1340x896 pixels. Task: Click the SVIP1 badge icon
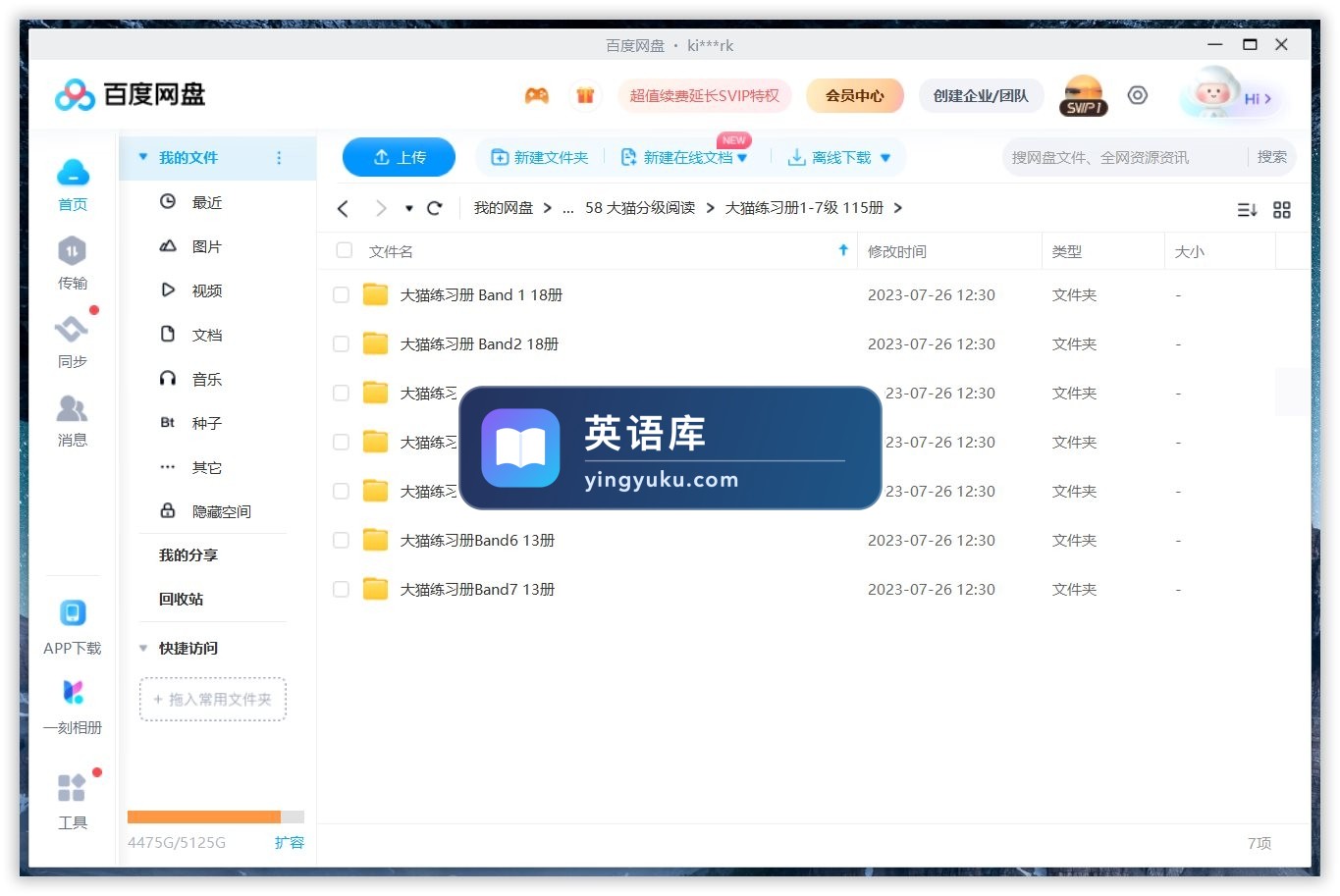[1084, 95]
